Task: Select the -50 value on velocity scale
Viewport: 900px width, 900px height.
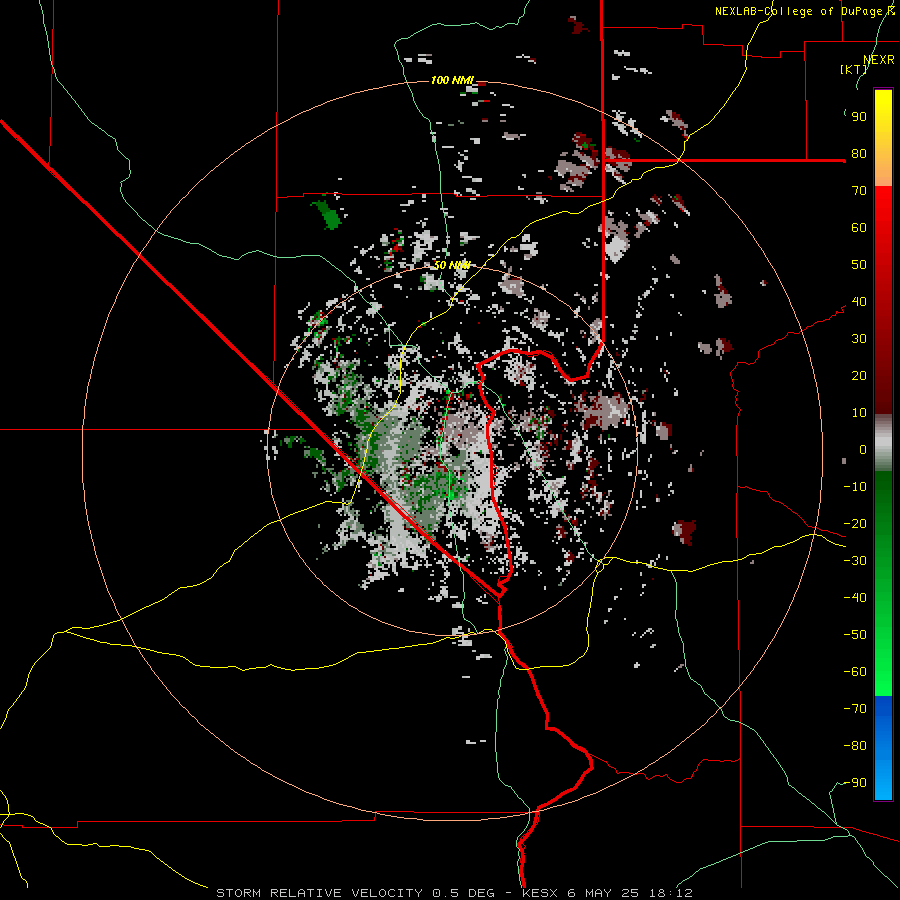Action: click(x=855, y=635)
